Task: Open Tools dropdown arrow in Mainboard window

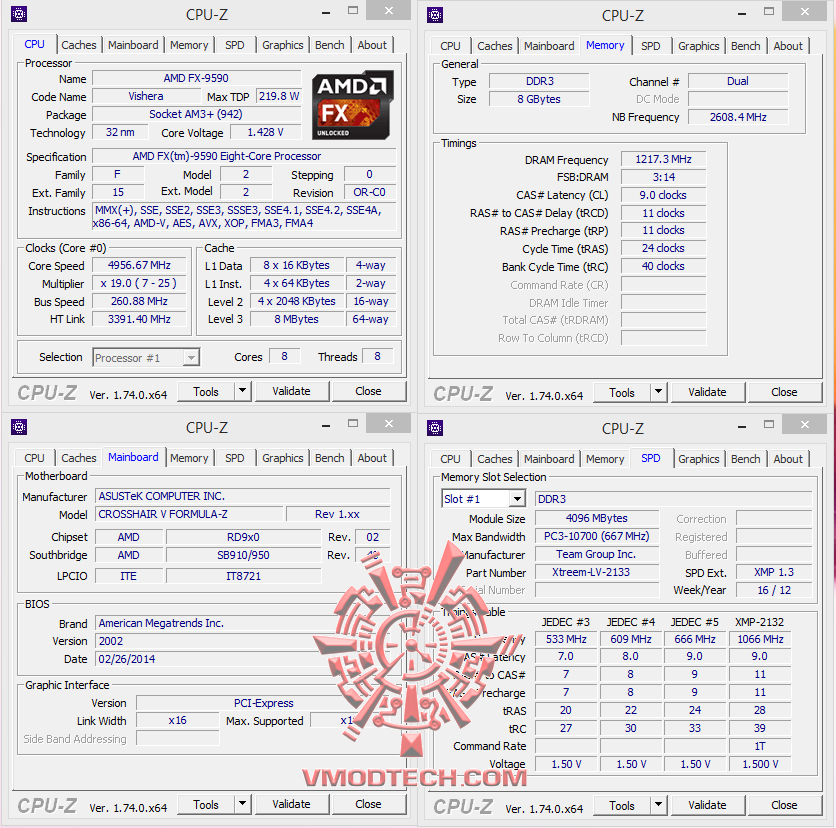Action: pos(243,803)
